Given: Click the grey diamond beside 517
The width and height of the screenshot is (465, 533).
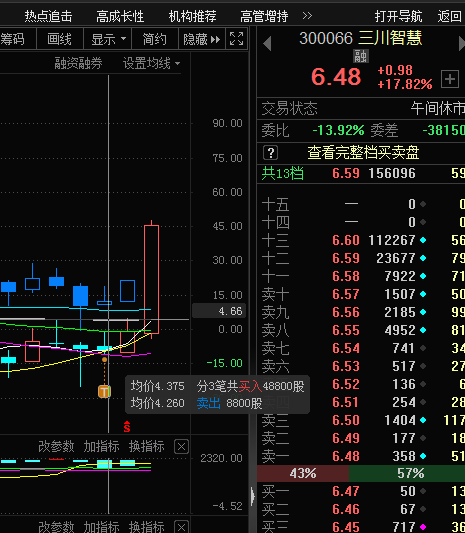Looking at the screenshot, I should [x=423, y=366].
